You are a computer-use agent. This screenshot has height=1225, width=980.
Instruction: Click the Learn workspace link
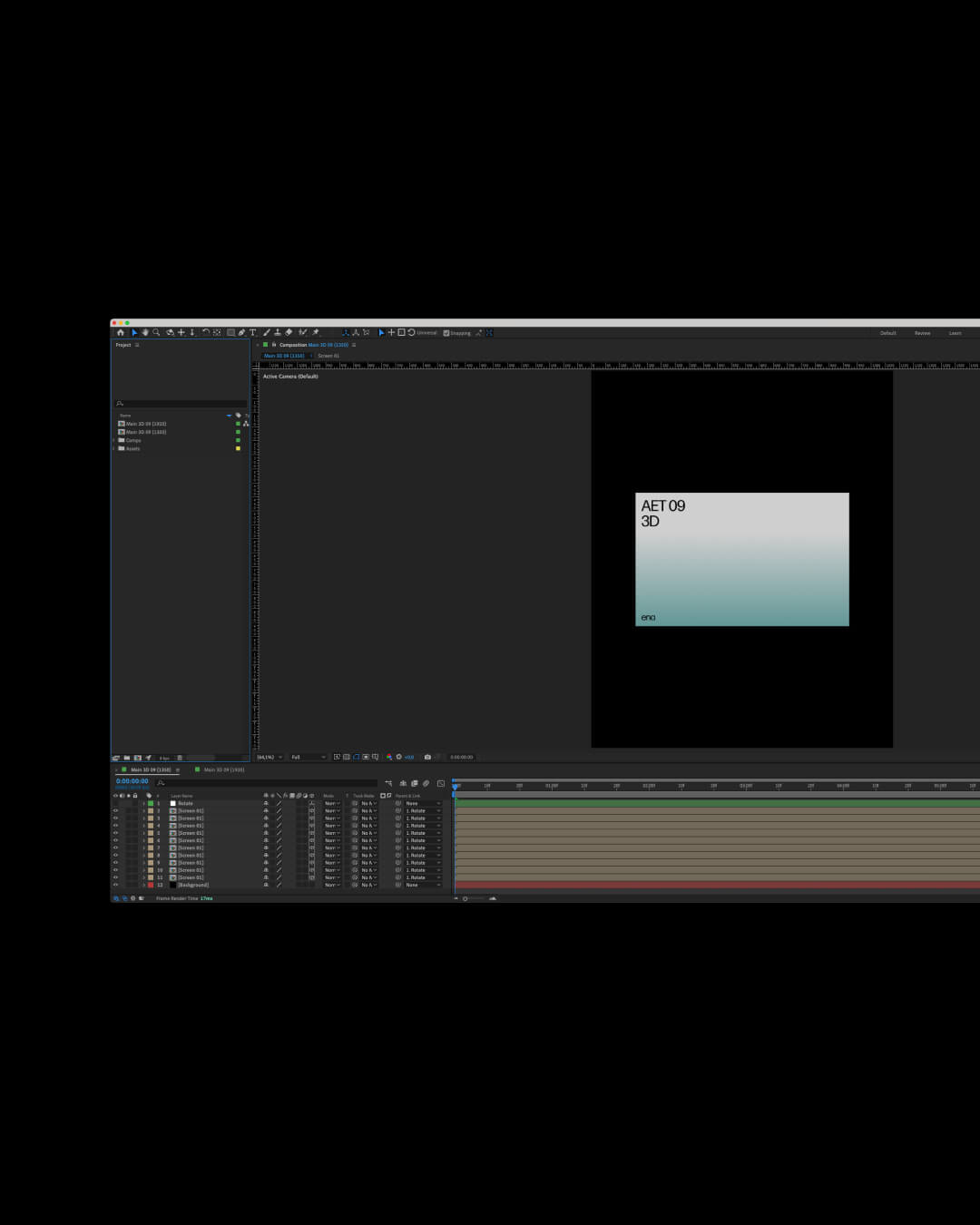955,333
